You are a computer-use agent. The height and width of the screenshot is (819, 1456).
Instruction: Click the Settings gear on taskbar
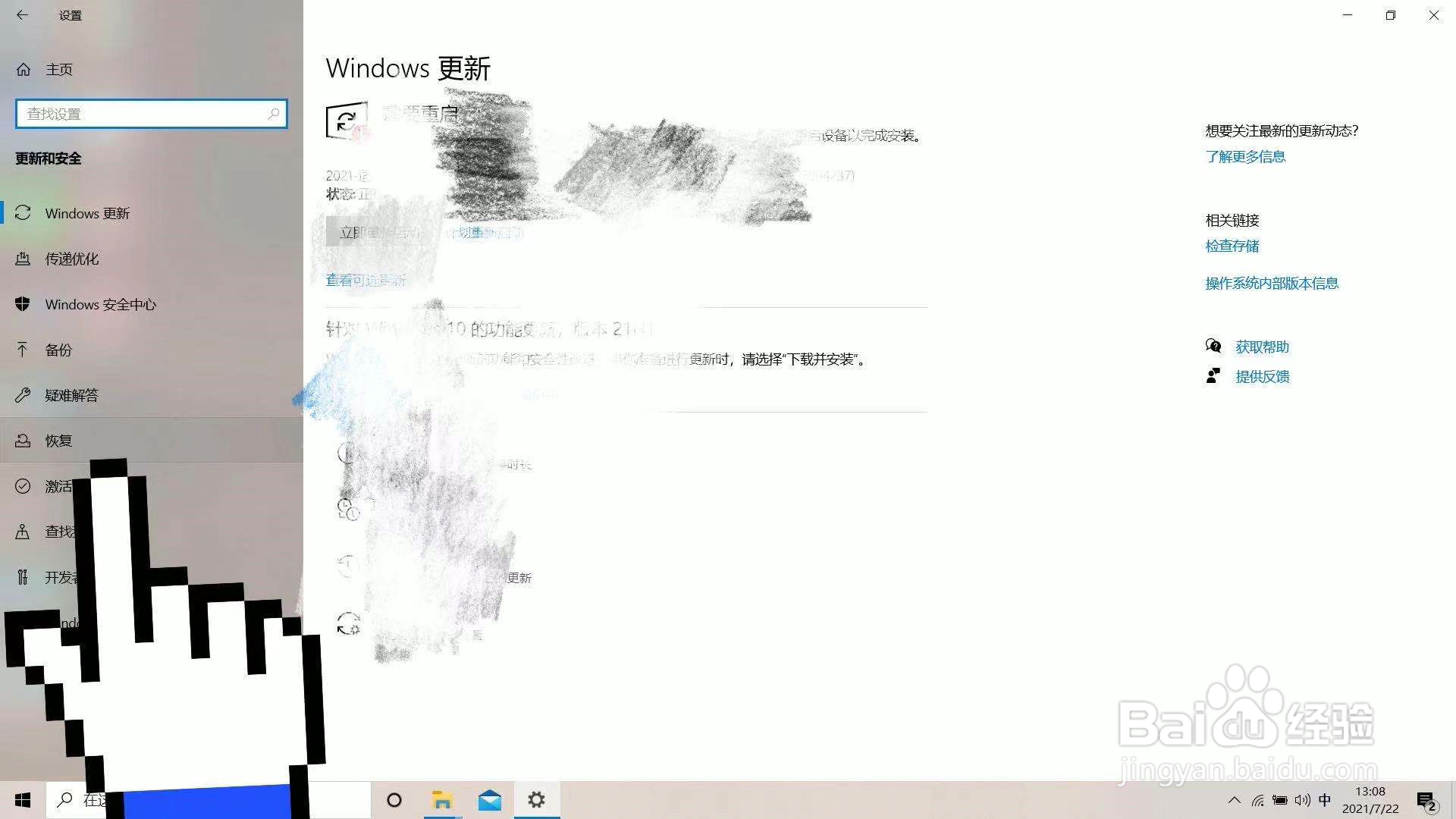tap(537, 800)
